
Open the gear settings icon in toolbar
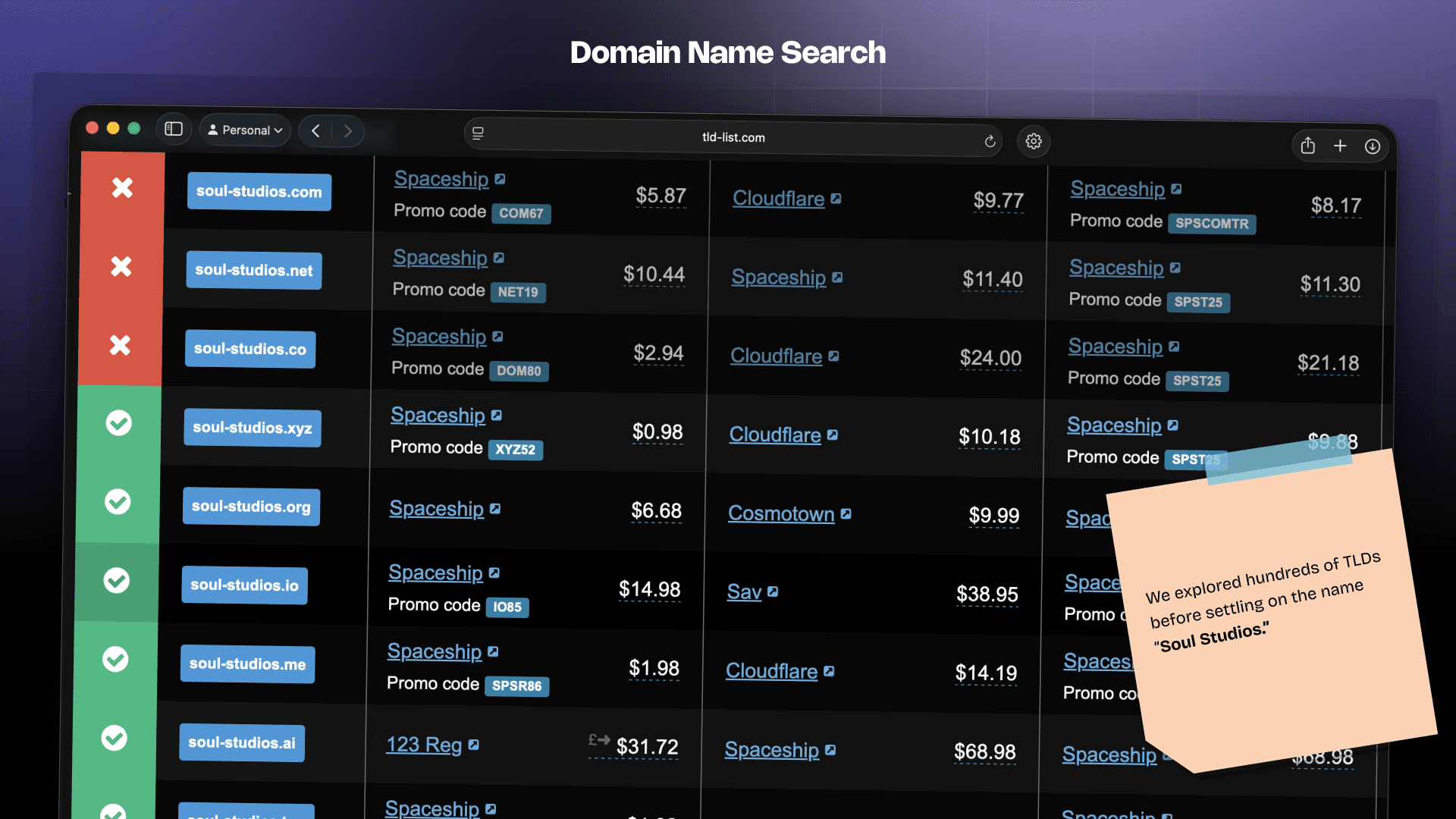1033,142
